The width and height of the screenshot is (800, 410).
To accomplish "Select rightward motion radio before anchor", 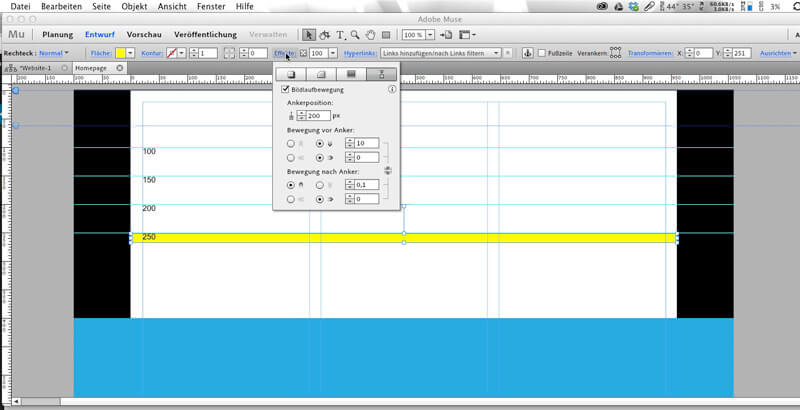I will coord(320,158).
